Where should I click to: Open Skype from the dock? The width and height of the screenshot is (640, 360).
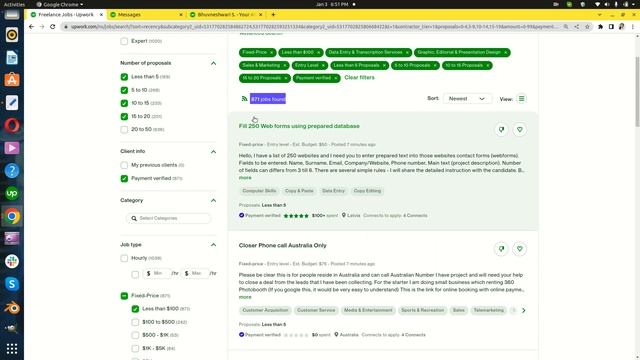tap(12, 284)
